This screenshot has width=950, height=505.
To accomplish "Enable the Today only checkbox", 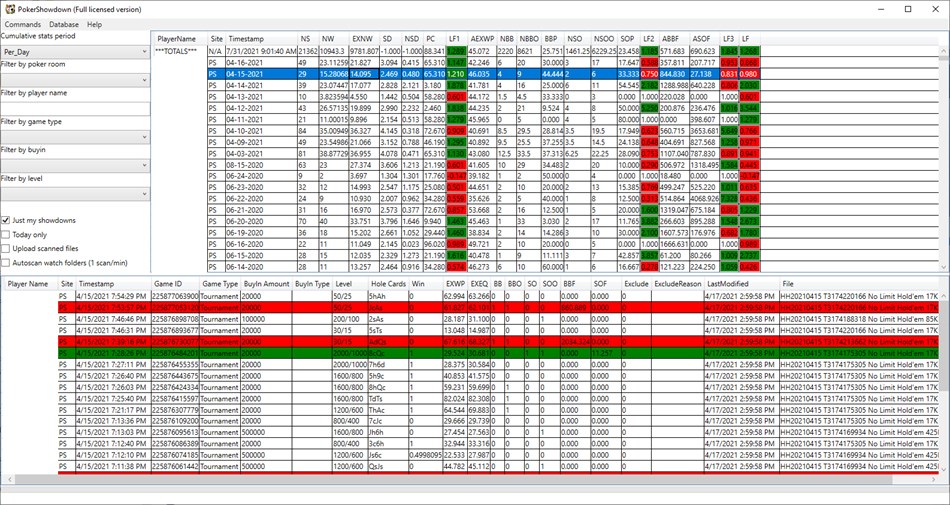I will tap(6, 234).
